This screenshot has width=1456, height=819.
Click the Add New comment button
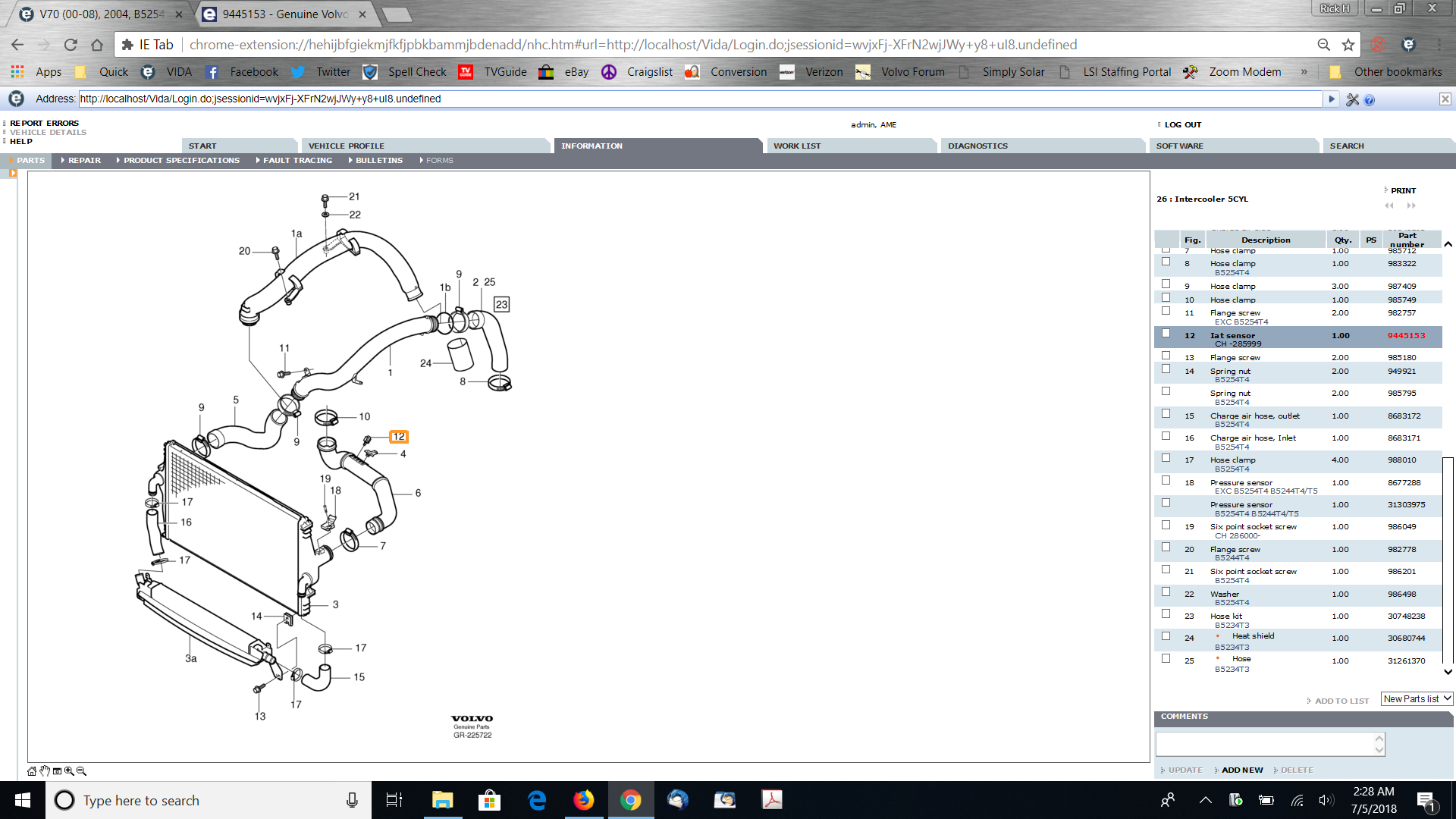(x=1241, y=770)
